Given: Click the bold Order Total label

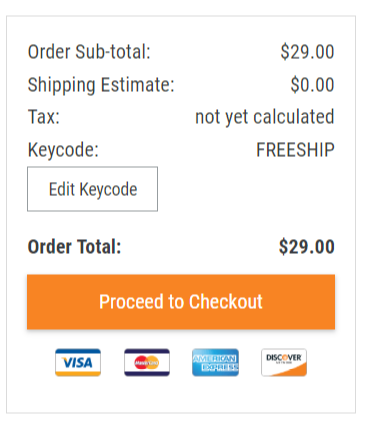Looking at the screenshot, I should pos(74,247).
